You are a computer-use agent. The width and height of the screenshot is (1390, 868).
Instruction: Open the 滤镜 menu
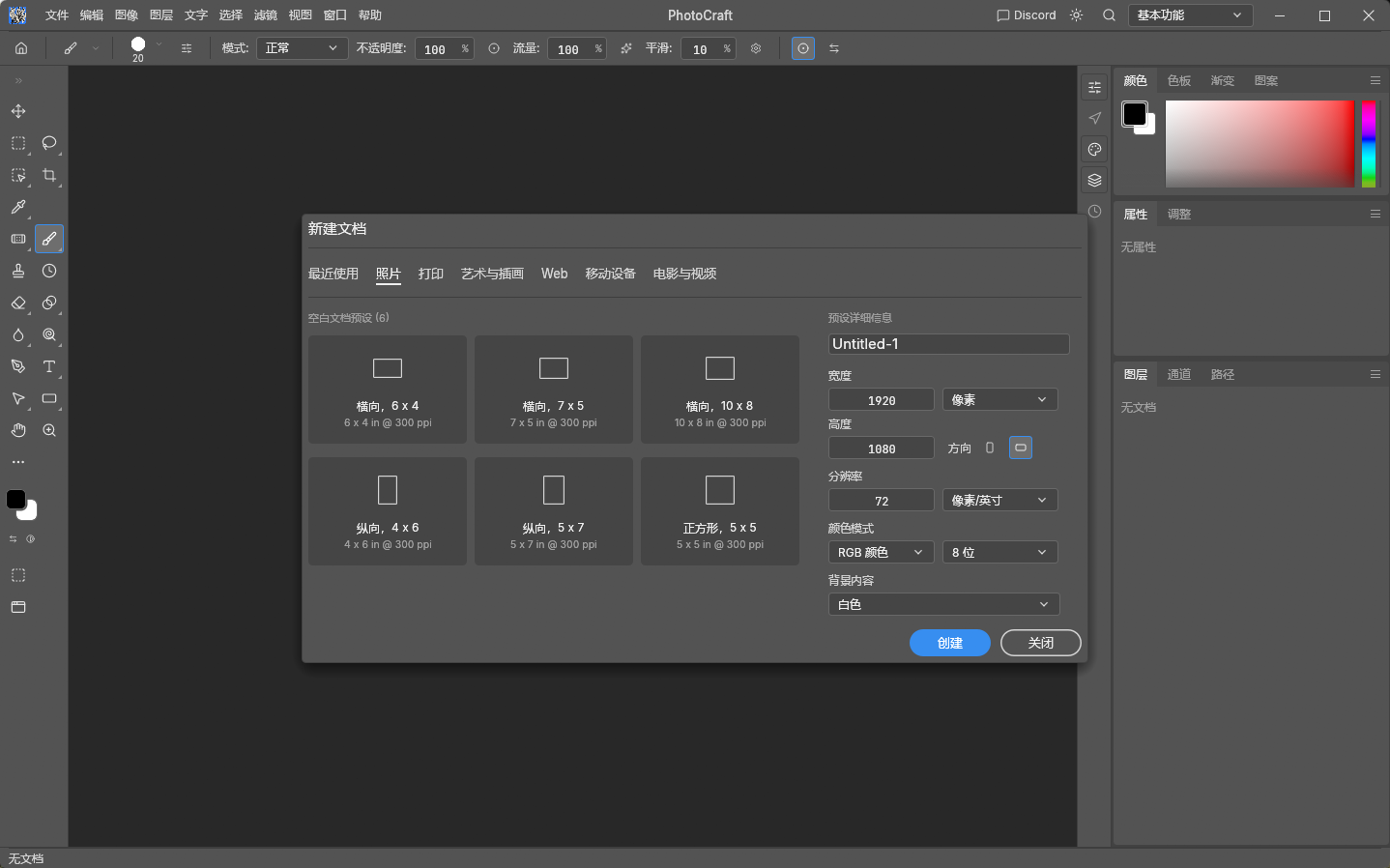coord(266,15)
